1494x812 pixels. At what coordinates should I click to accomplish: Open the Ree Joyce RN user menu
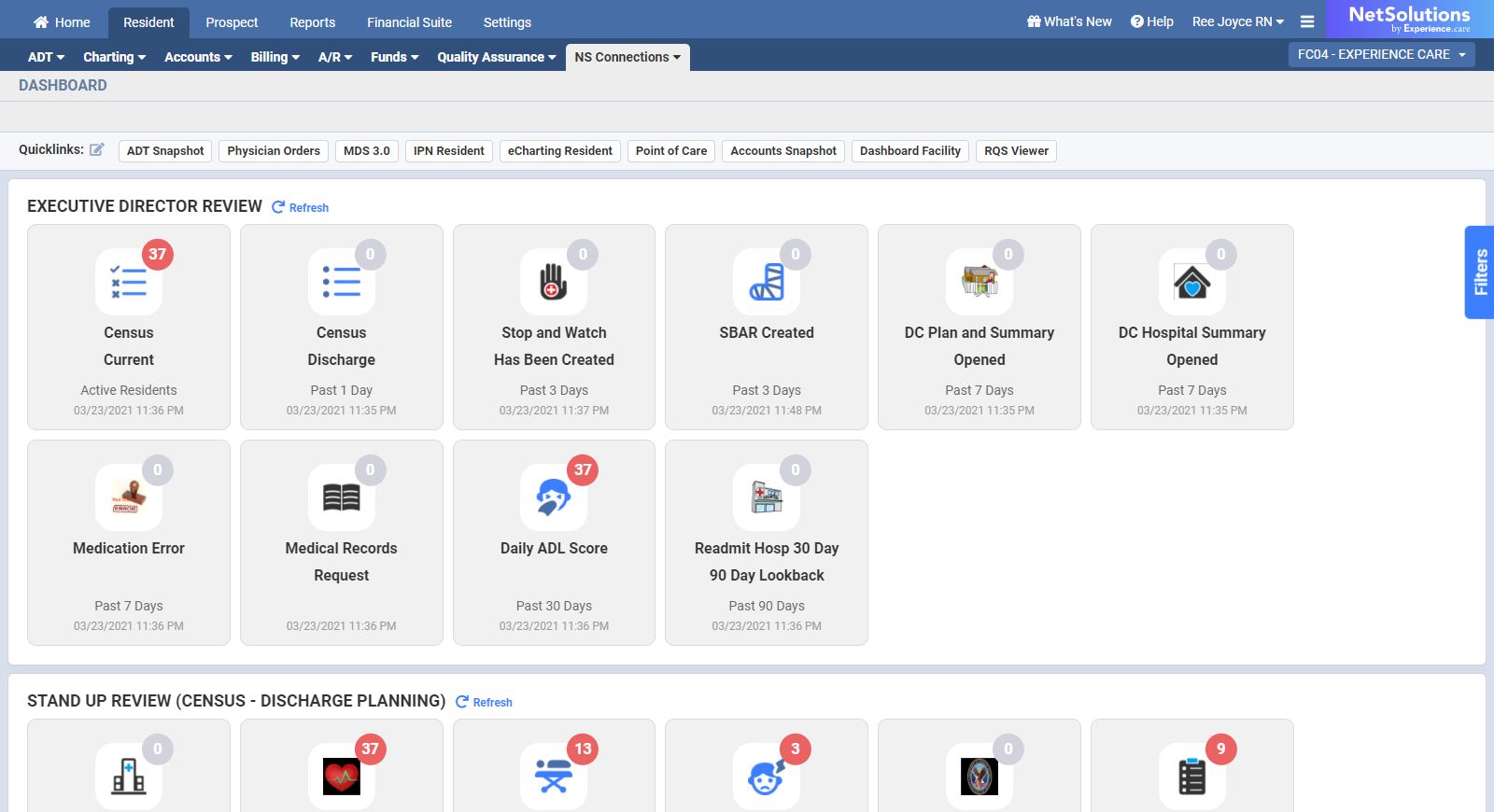click(1238, 21)
